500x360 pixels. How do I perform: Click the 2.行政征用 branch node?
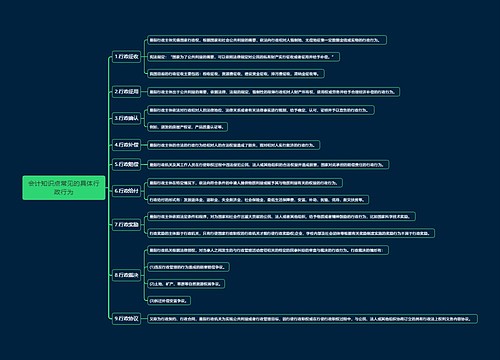(x=126, y=91)
